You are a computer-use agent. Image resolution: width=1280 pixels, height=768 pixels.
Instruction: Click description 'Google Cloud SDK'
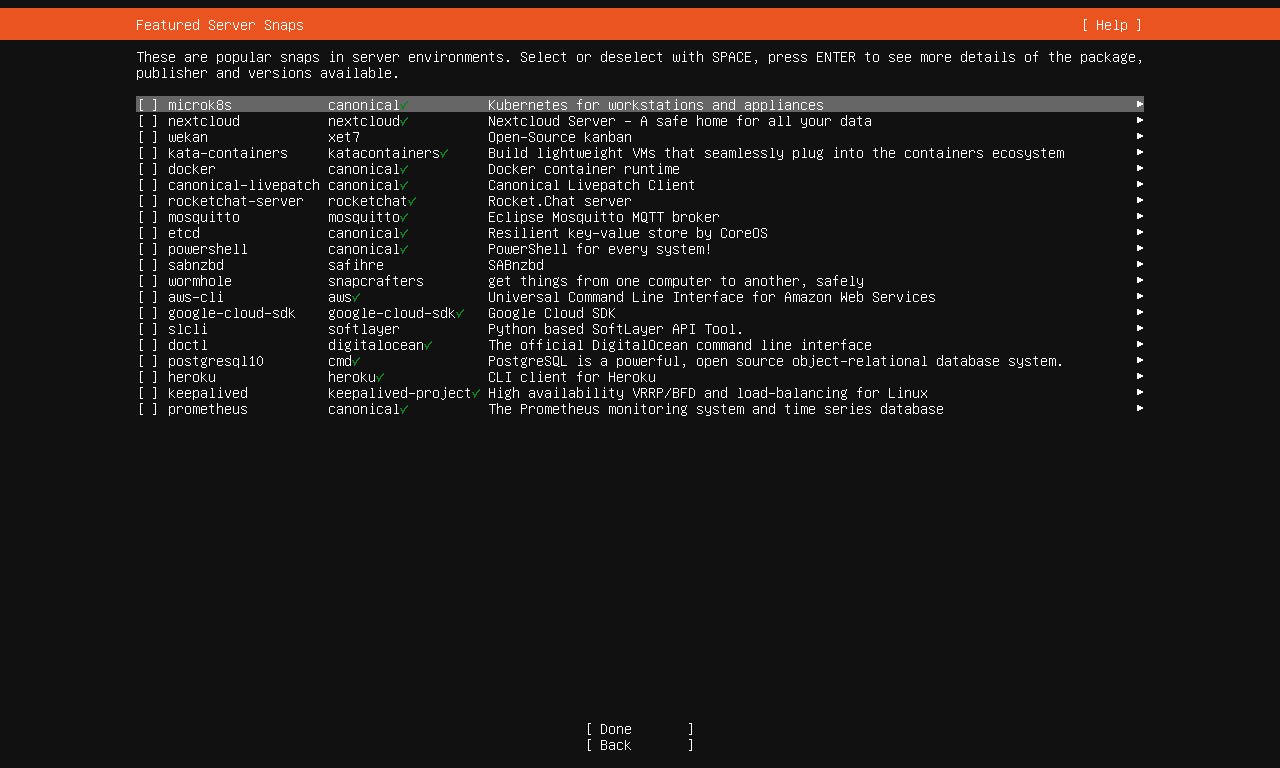(x=552, y=313)
